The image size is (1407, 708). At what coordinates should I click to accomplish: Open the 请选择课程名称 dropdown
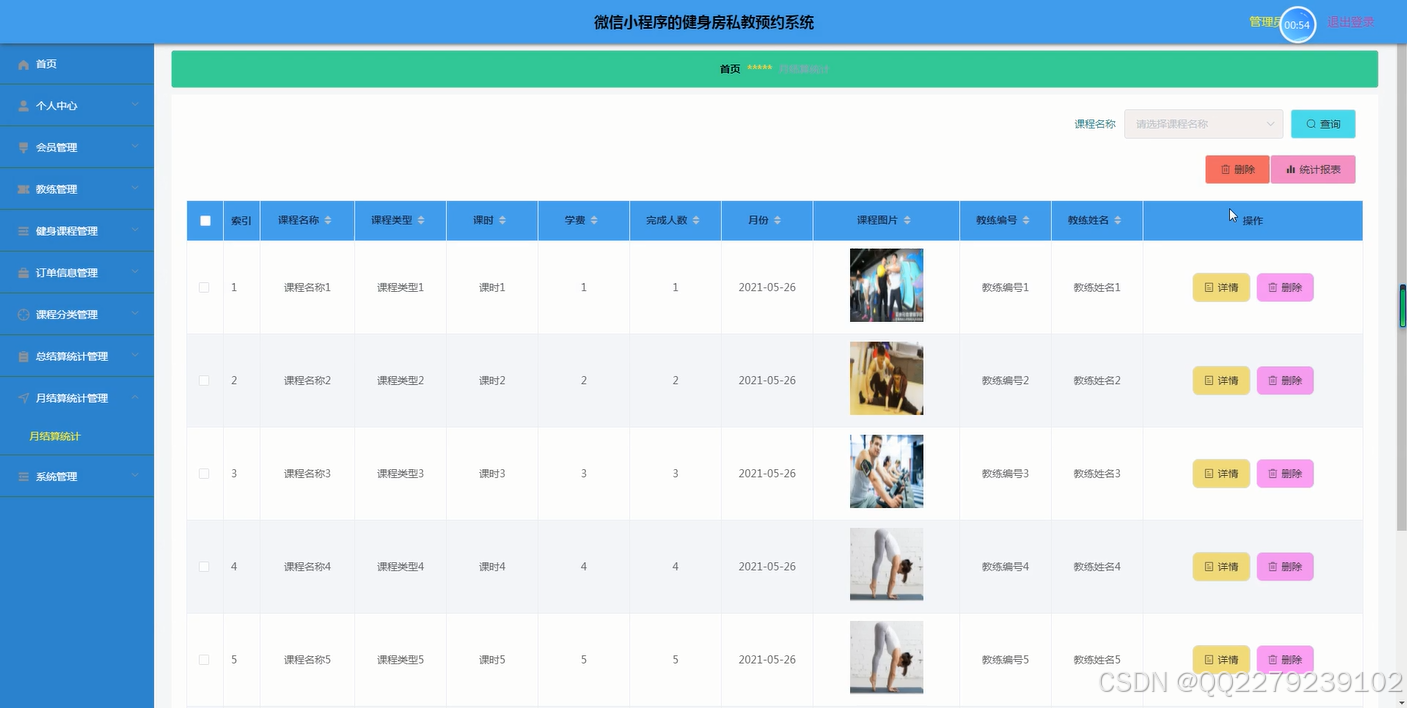click(1203, 123)
